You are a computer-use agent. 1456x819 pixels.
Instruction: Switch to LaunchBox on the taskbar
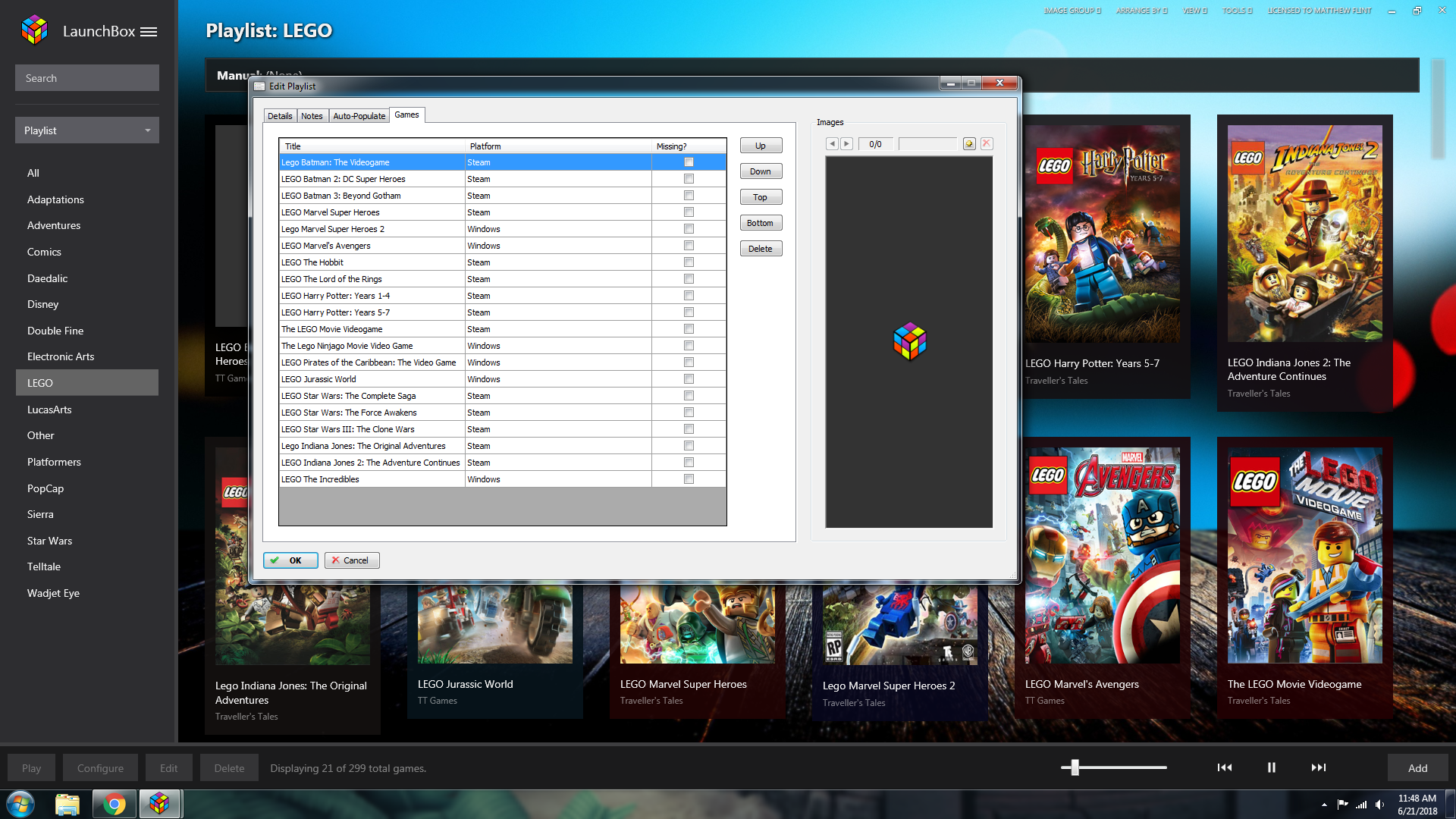[x=159, y=804]
